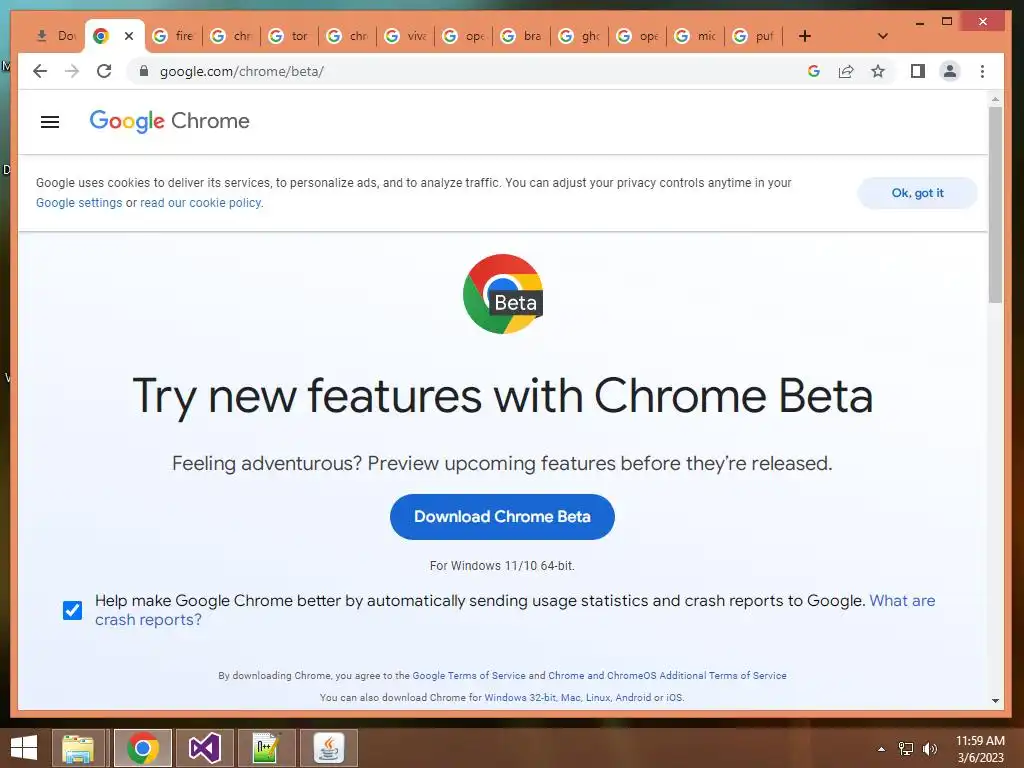Open the profile avatar menu
This screenshot has width=1024, height=768.
tap(950, 71)
